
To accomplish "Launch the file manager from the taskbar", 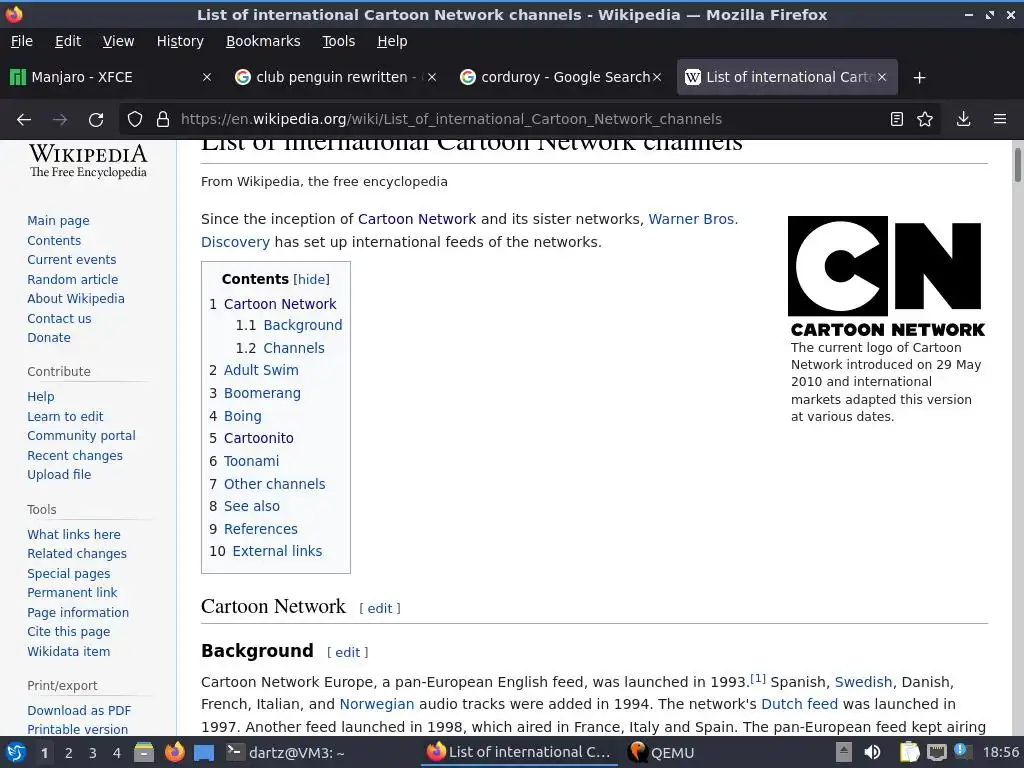I will coord(144,753).
